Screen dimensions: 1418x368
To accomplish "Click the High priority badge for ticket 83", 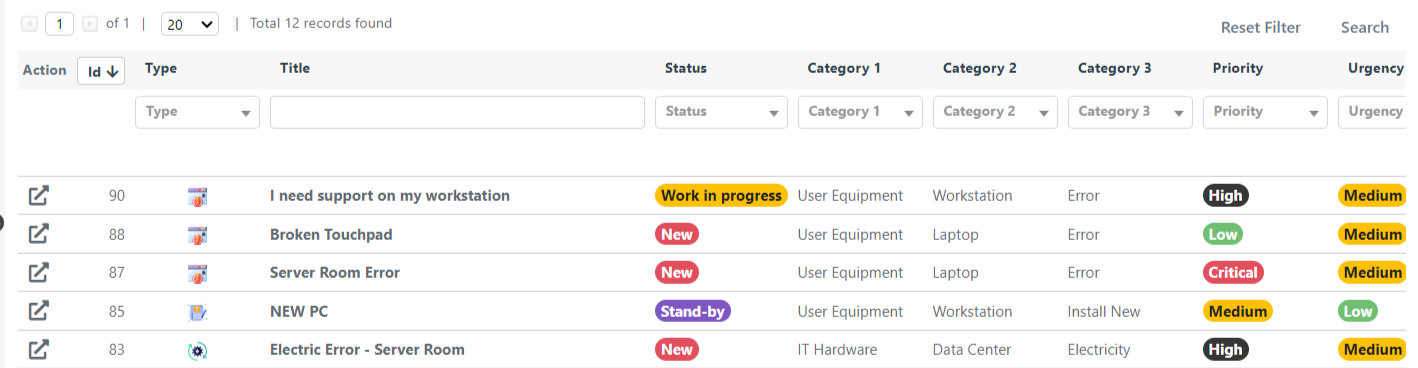I will pyautogui.click(x=1225, y=350).
